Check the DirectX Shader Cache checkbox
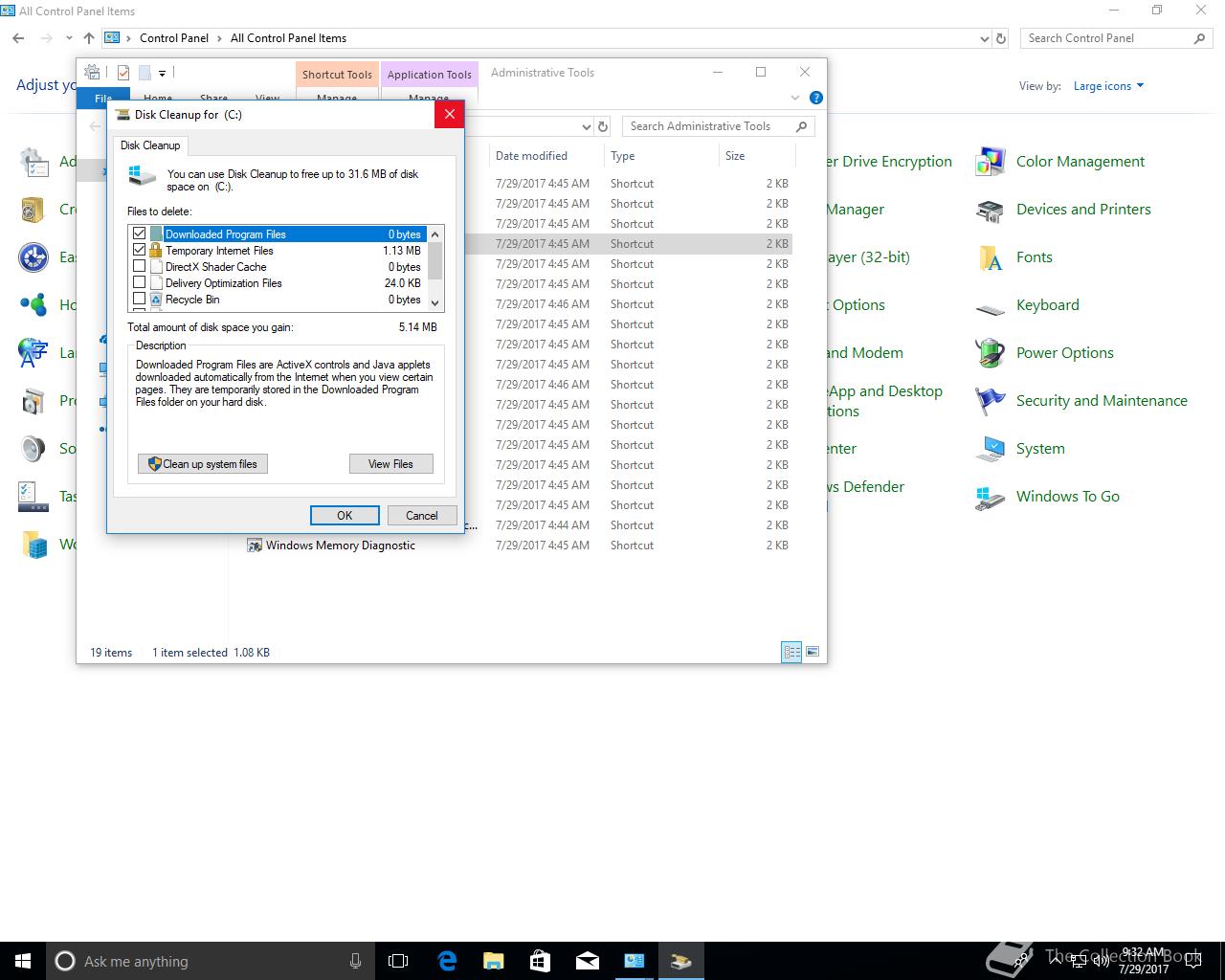The width and height of the screenshot is (1225, 980). click(140, 266)
